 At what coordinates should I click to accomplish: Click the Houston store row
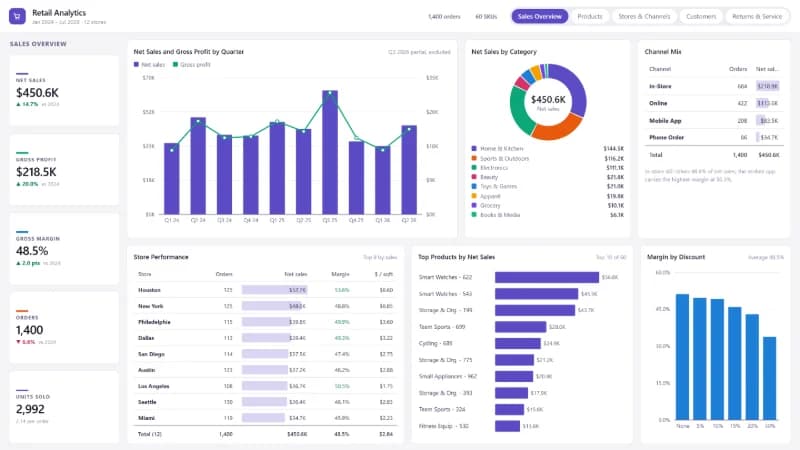click(265, 290)
